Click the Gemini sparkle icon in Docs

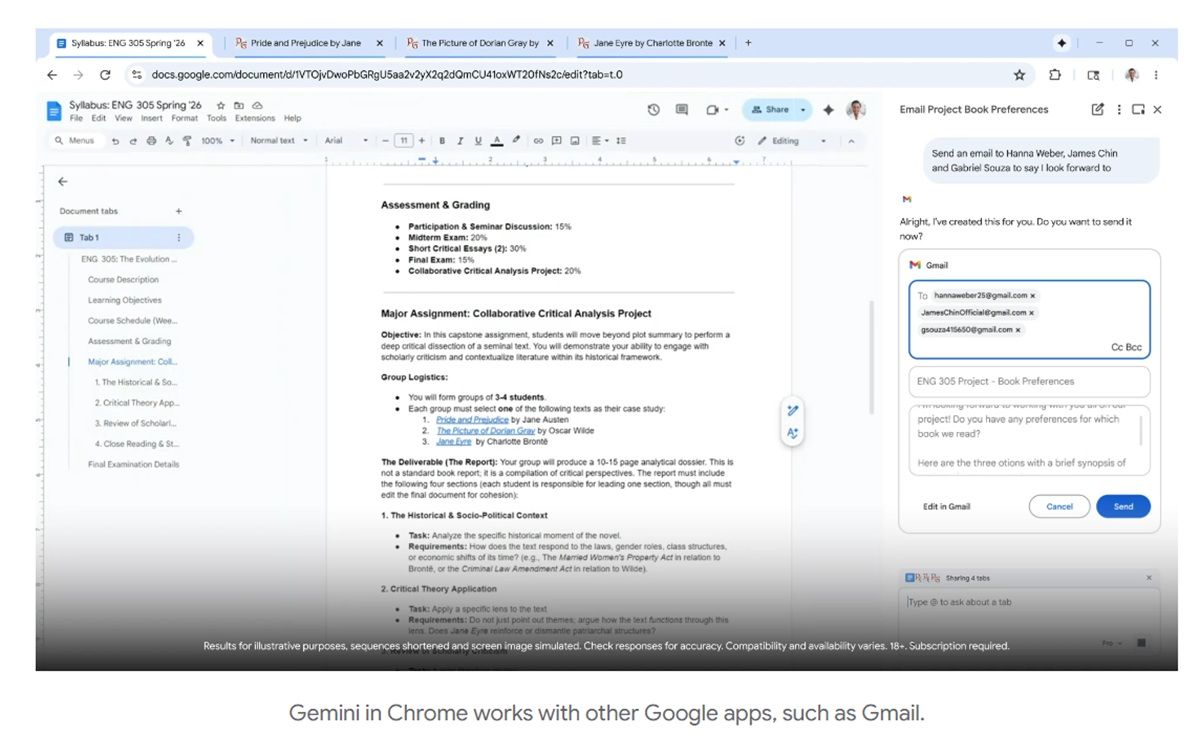pos(828,110)
